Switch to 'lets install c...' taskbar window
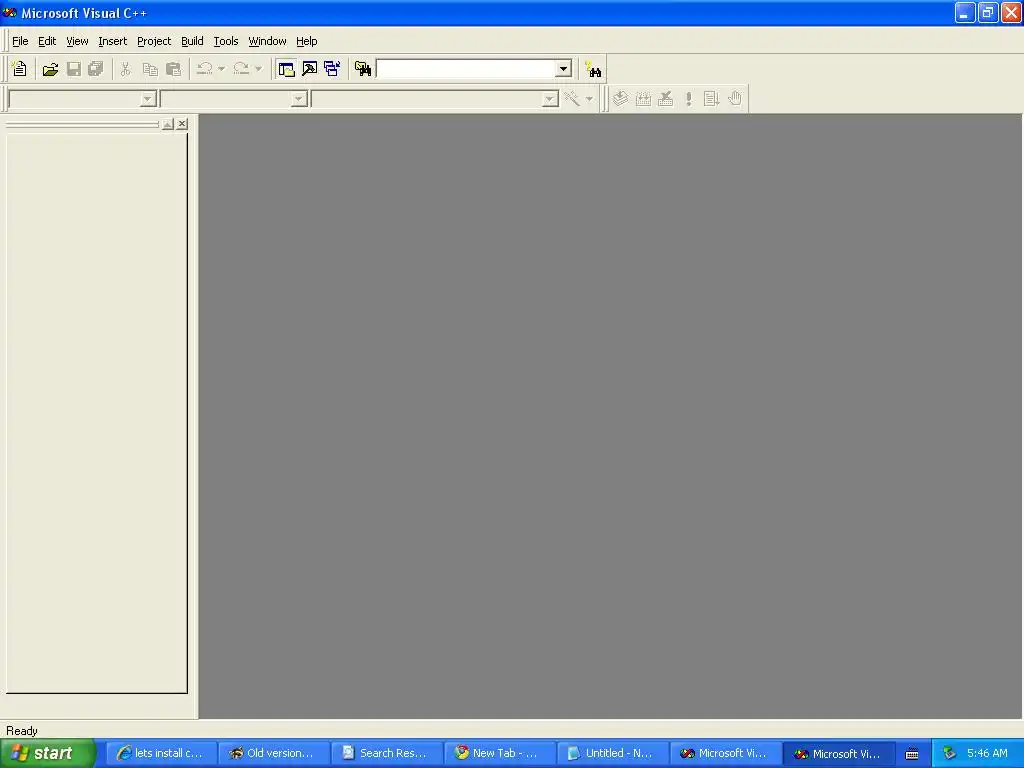 pyautogui.click(x=161, y=753)
